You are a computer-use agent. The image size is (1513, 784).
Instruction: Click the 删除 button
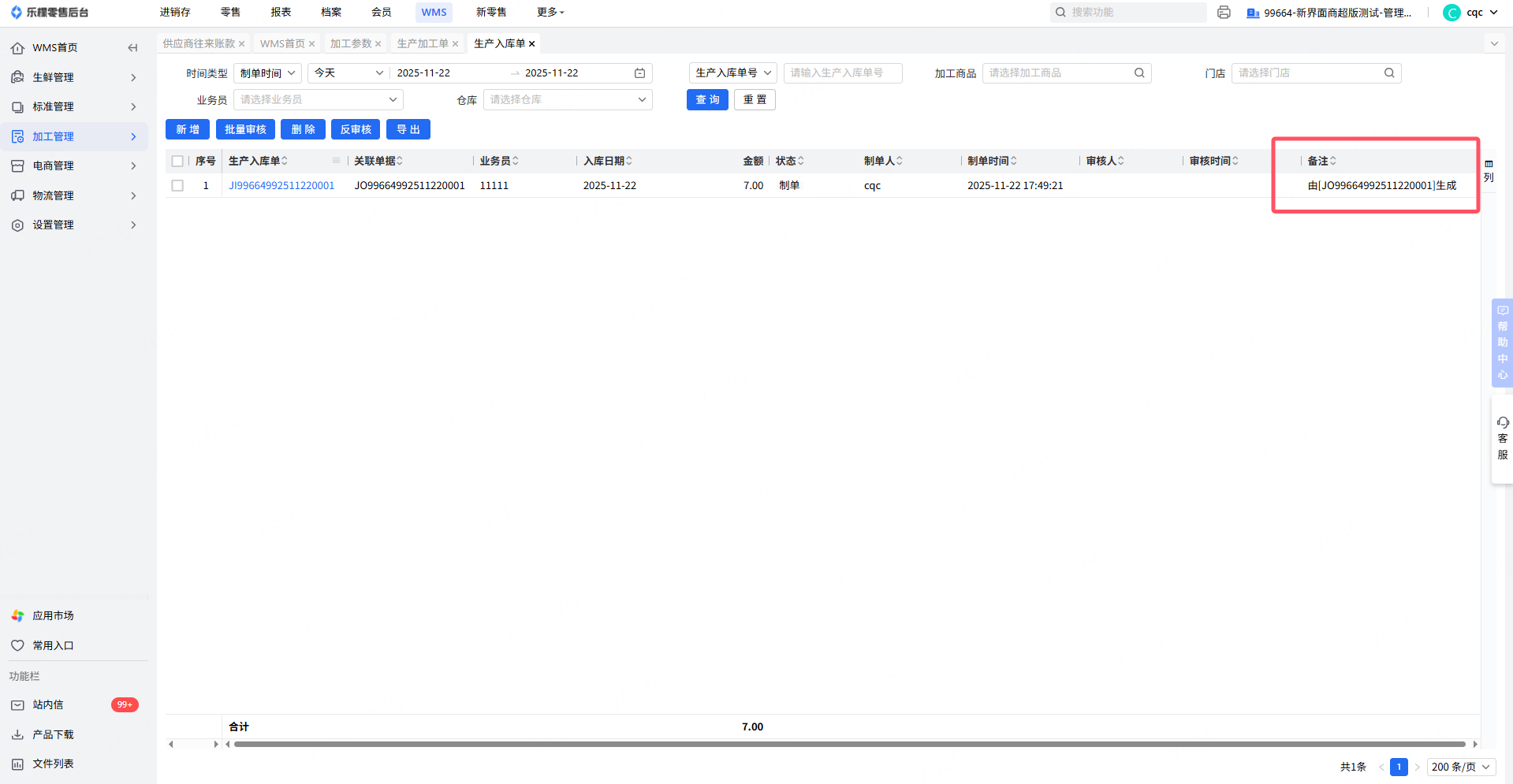point(303,130)
